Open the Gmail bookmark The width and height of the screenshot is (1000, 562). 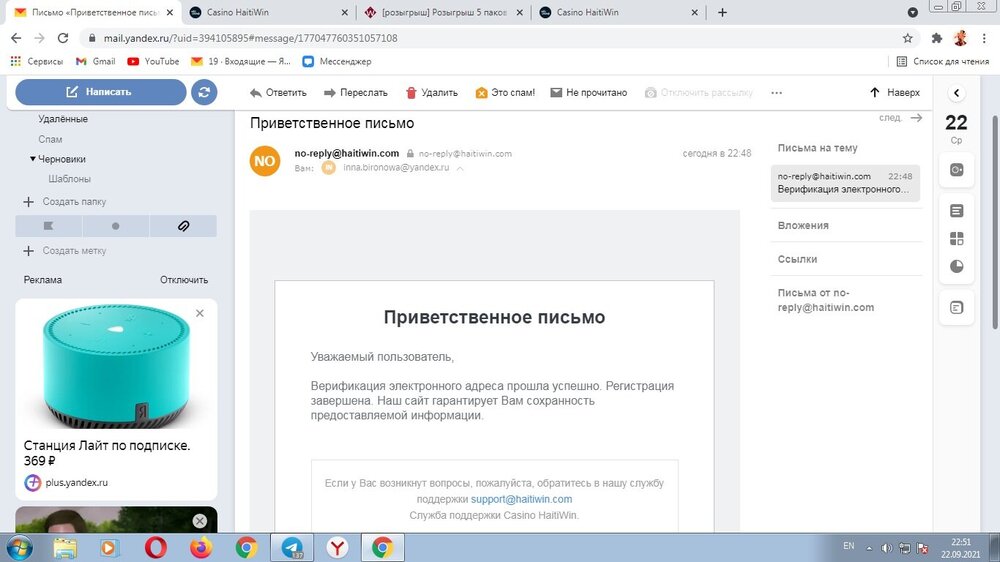coord(96,61)
